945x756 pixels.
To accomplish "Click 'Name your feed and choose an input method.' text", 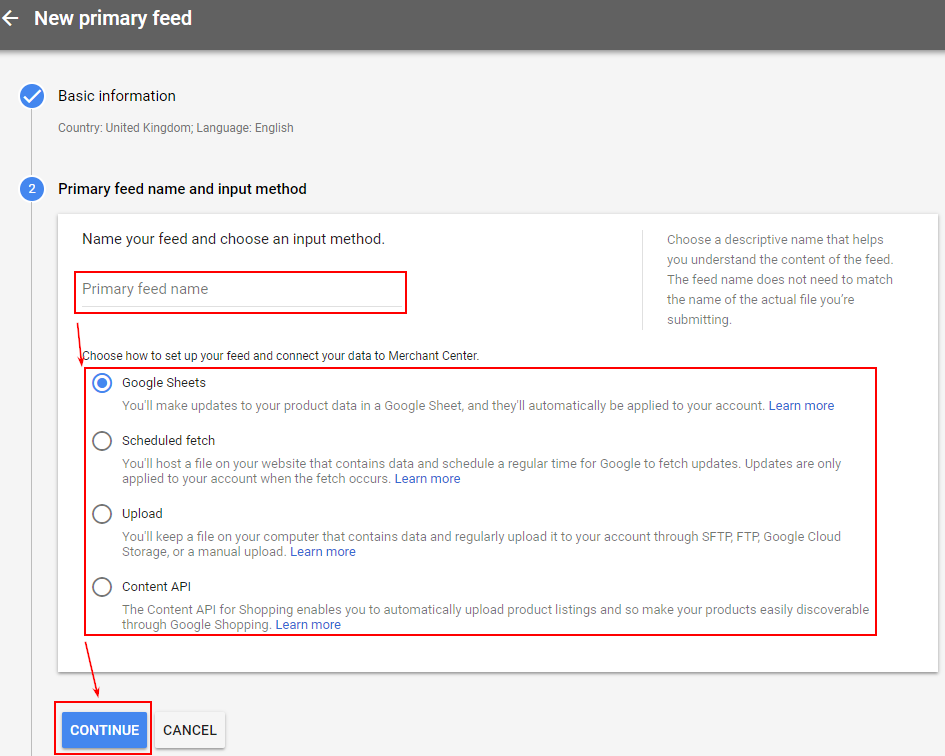I will (x=233, y=239).
